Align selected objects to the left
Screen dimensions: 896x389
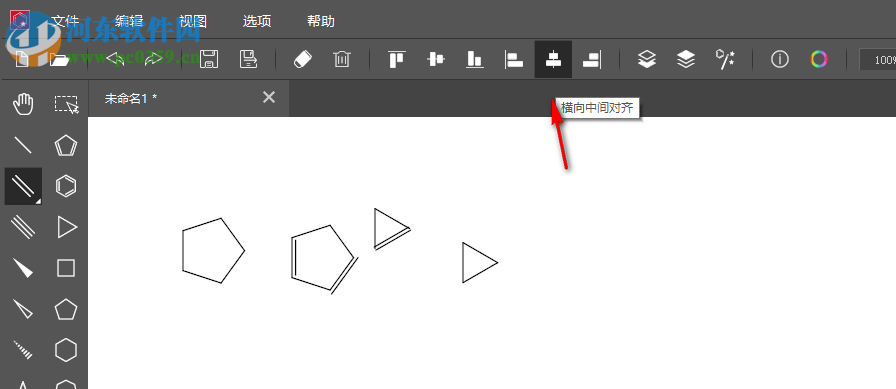(x=514, y=59)
